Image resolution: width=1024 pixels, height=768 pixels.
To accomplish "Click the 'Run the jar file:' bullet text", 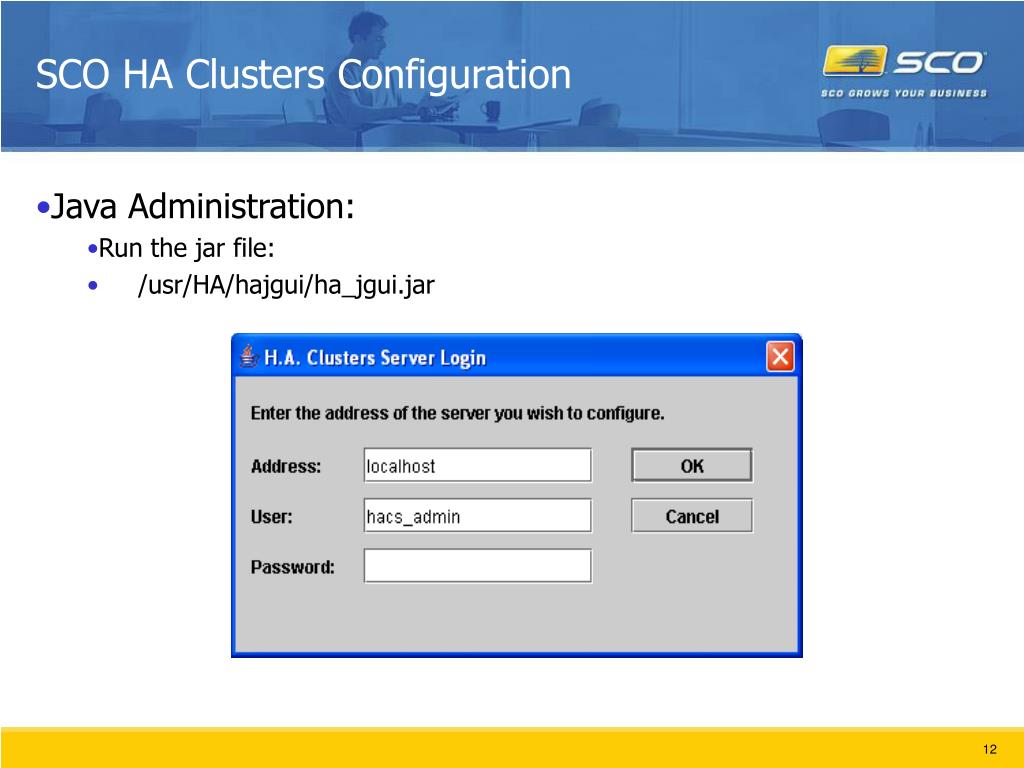I will coord(186,248).
